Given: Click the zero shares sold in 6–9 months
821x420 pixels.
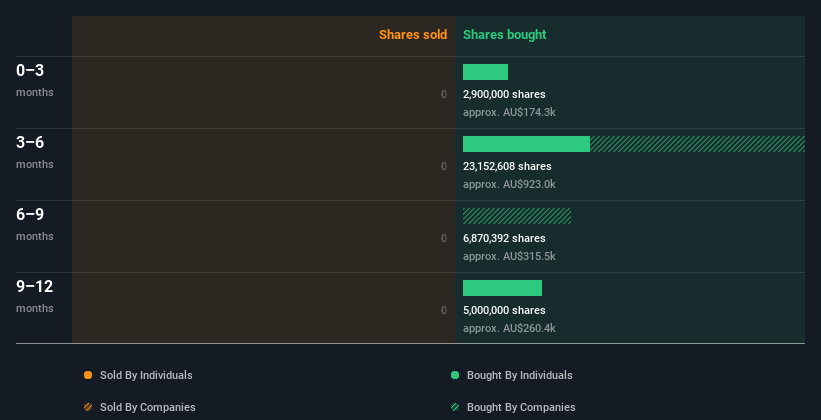Looking at the screenshot, I should coord(444,238).
